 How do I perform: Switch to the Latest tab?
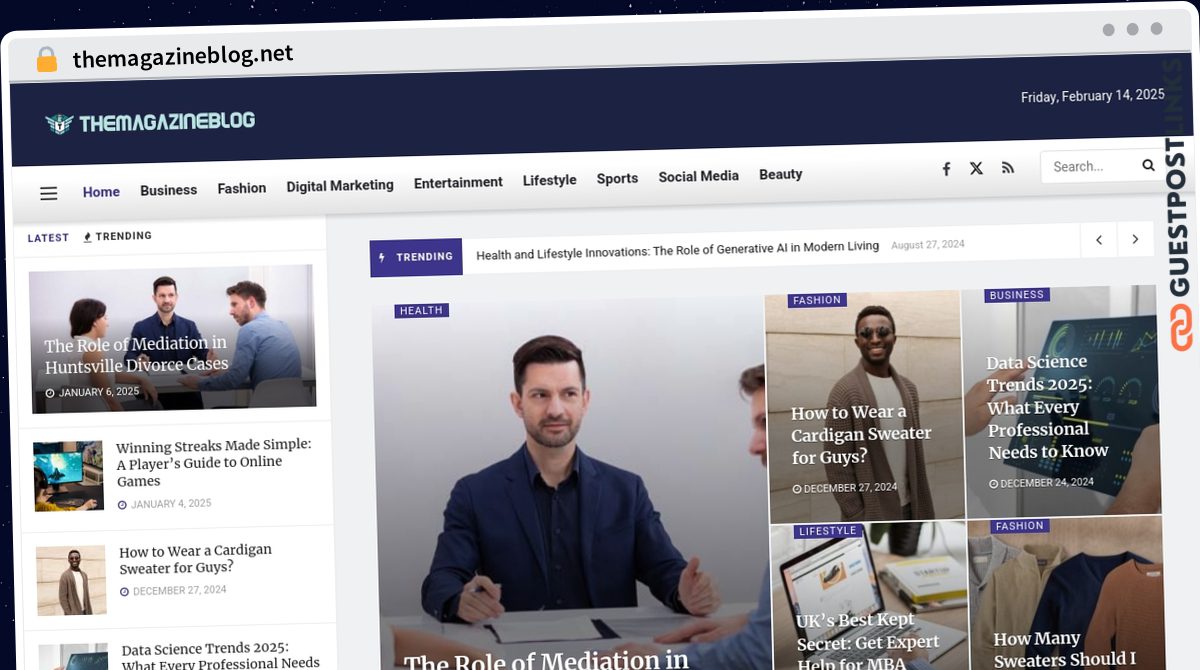point(48,238)
